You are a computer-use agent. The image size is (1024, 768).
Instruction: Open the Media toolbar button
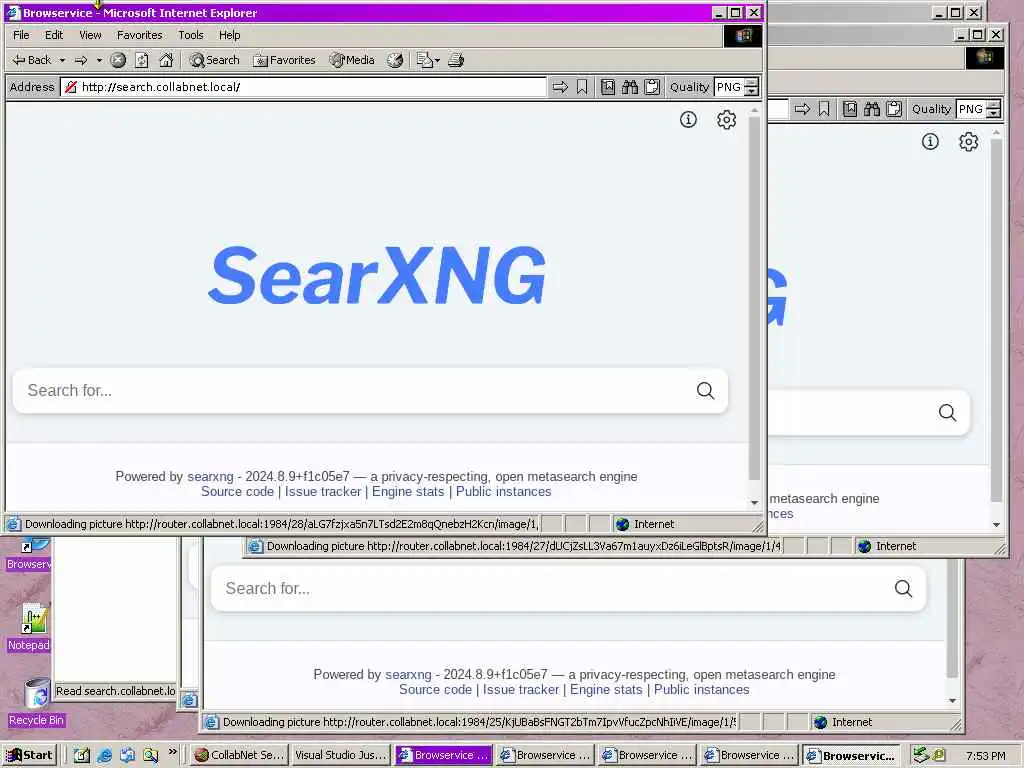[x=352, y=60]
